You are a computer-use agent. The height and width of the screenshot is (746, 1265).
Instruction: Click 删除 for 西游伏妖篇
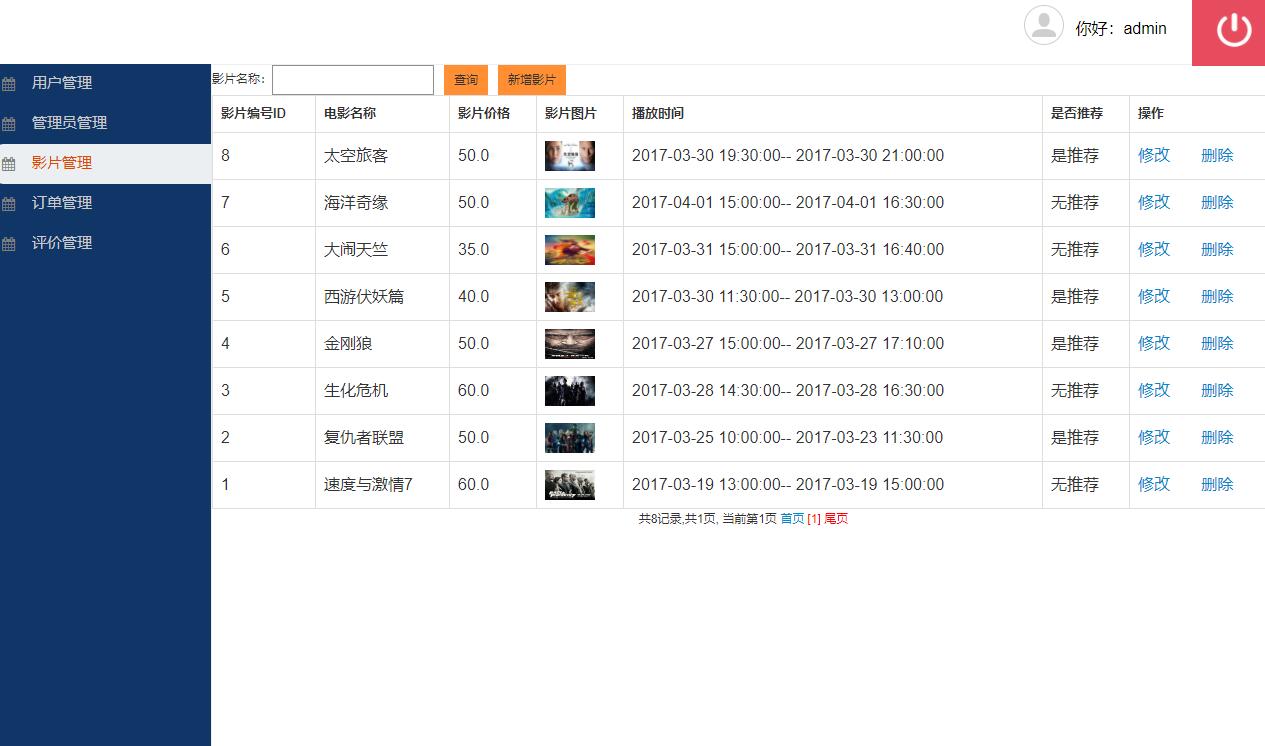[x=1217, y=296]
